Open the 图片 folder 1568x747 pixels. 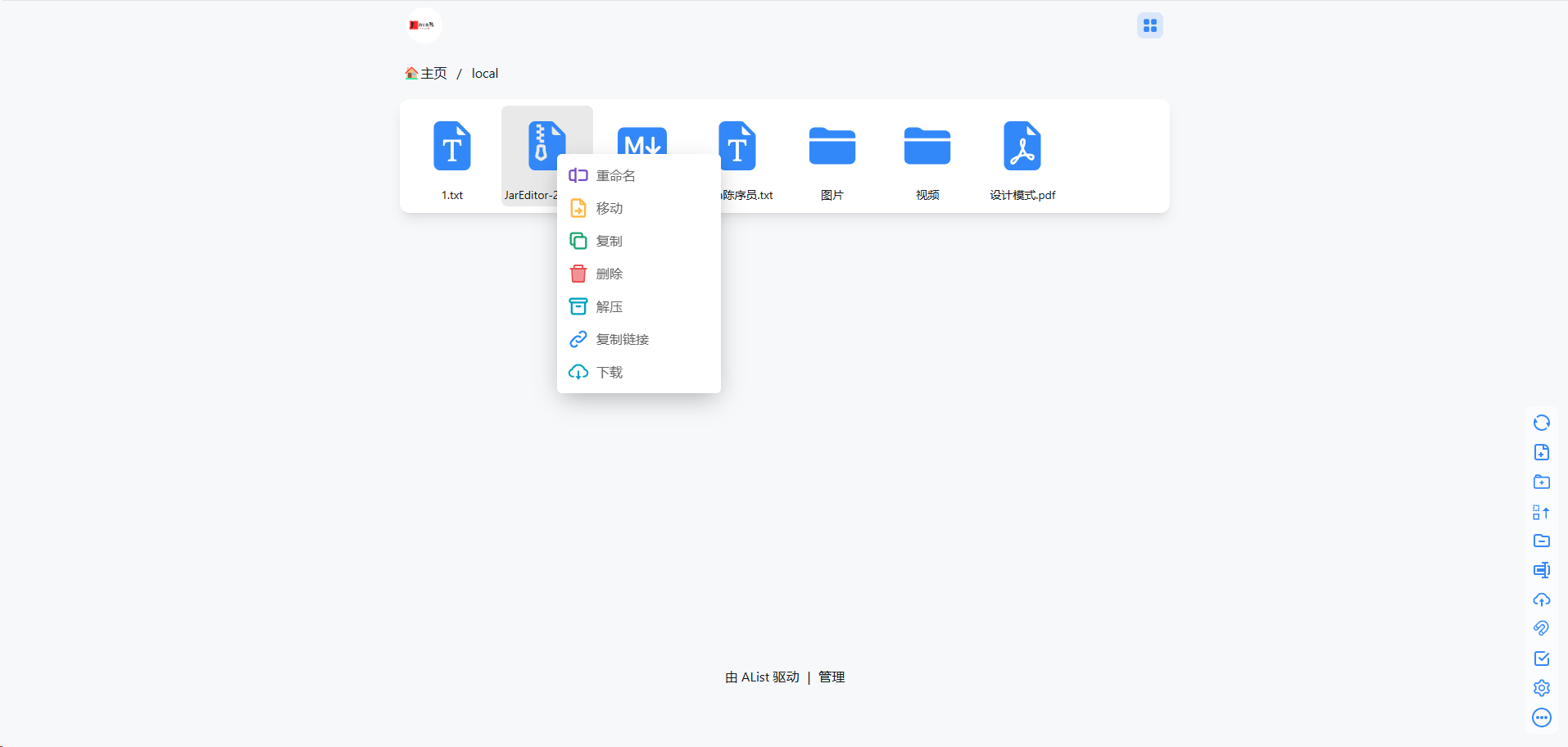tap(832, 156)
